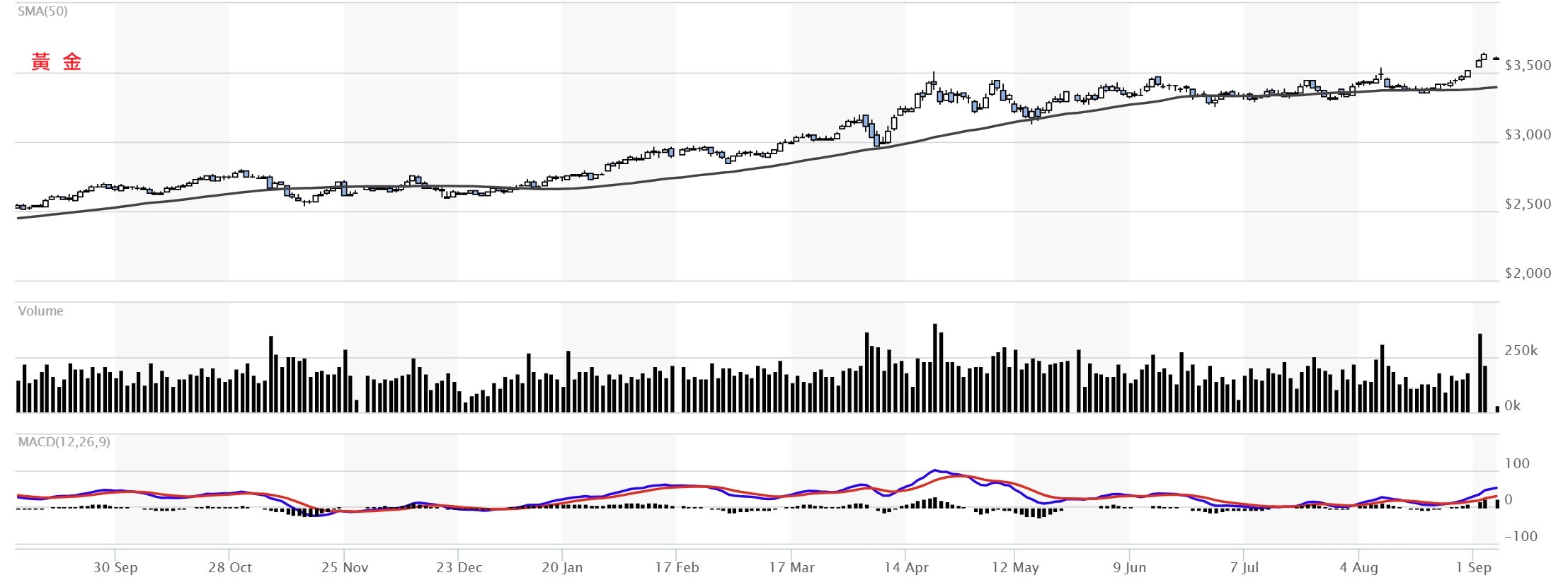Click the tallest volume bar in mid-April
Screen dimensions: 1568x580
pos(935,368)
